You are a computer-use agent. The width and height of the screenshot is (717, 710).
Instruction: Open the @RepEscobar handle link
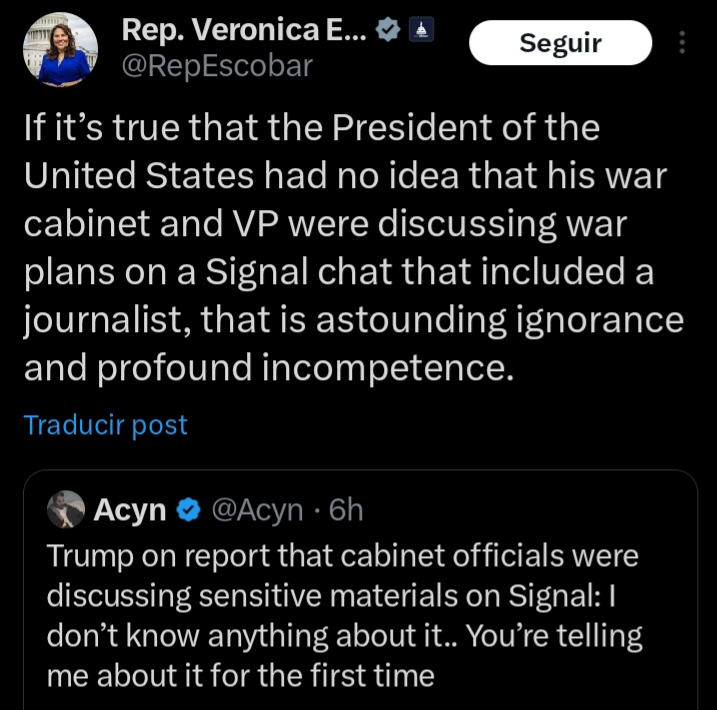(216, 67)
